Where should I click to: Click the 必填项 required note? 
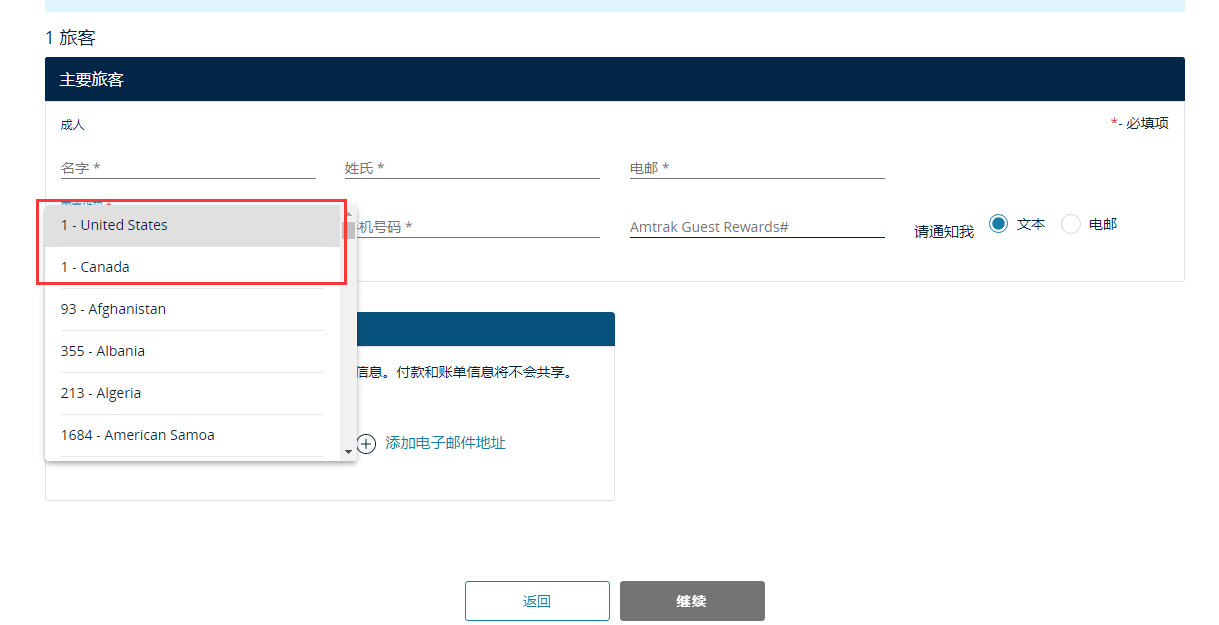(1140, 124)
